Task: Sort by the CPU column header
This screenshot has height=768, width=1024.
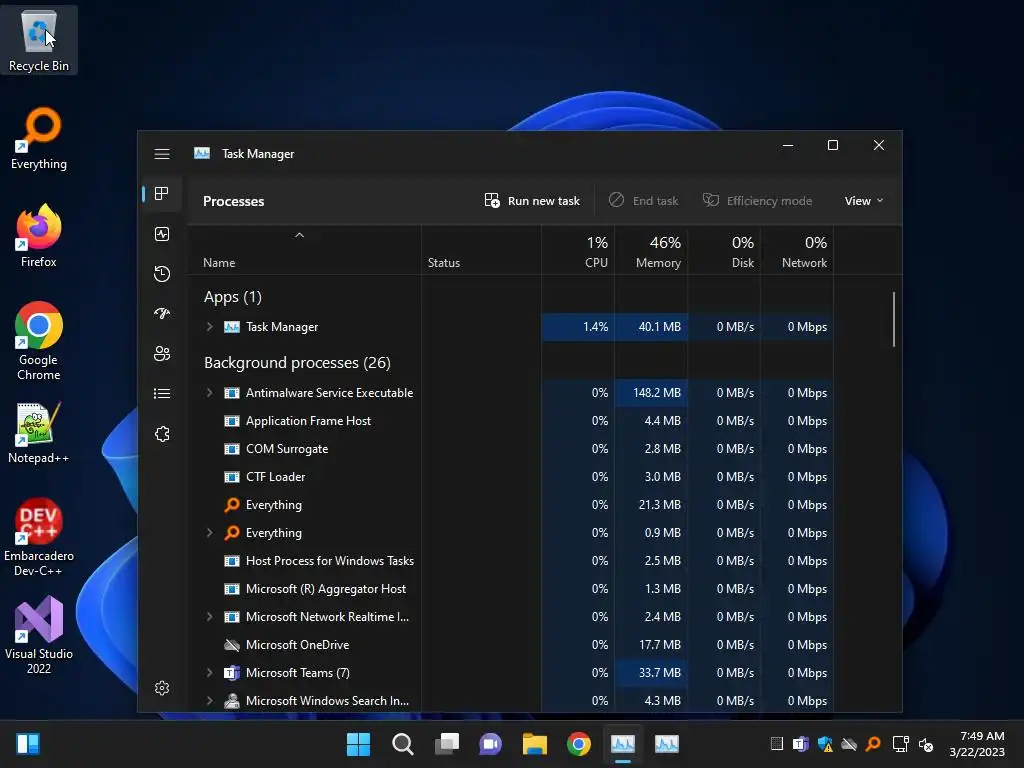Action: 578,250
